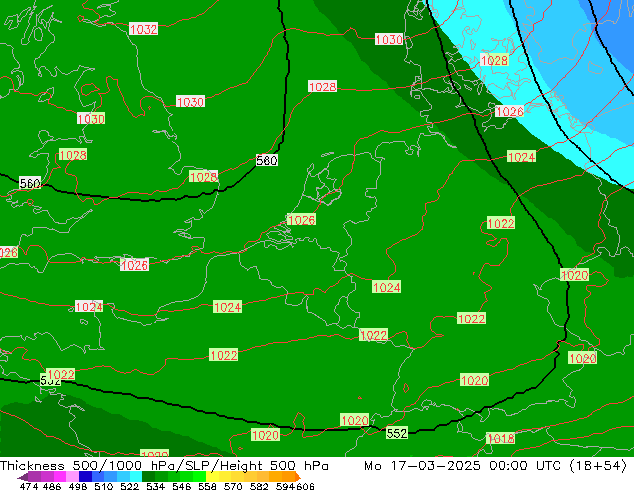The image size is (634, 490).
Task: Click the legend value 570
Action: (233, 486)
